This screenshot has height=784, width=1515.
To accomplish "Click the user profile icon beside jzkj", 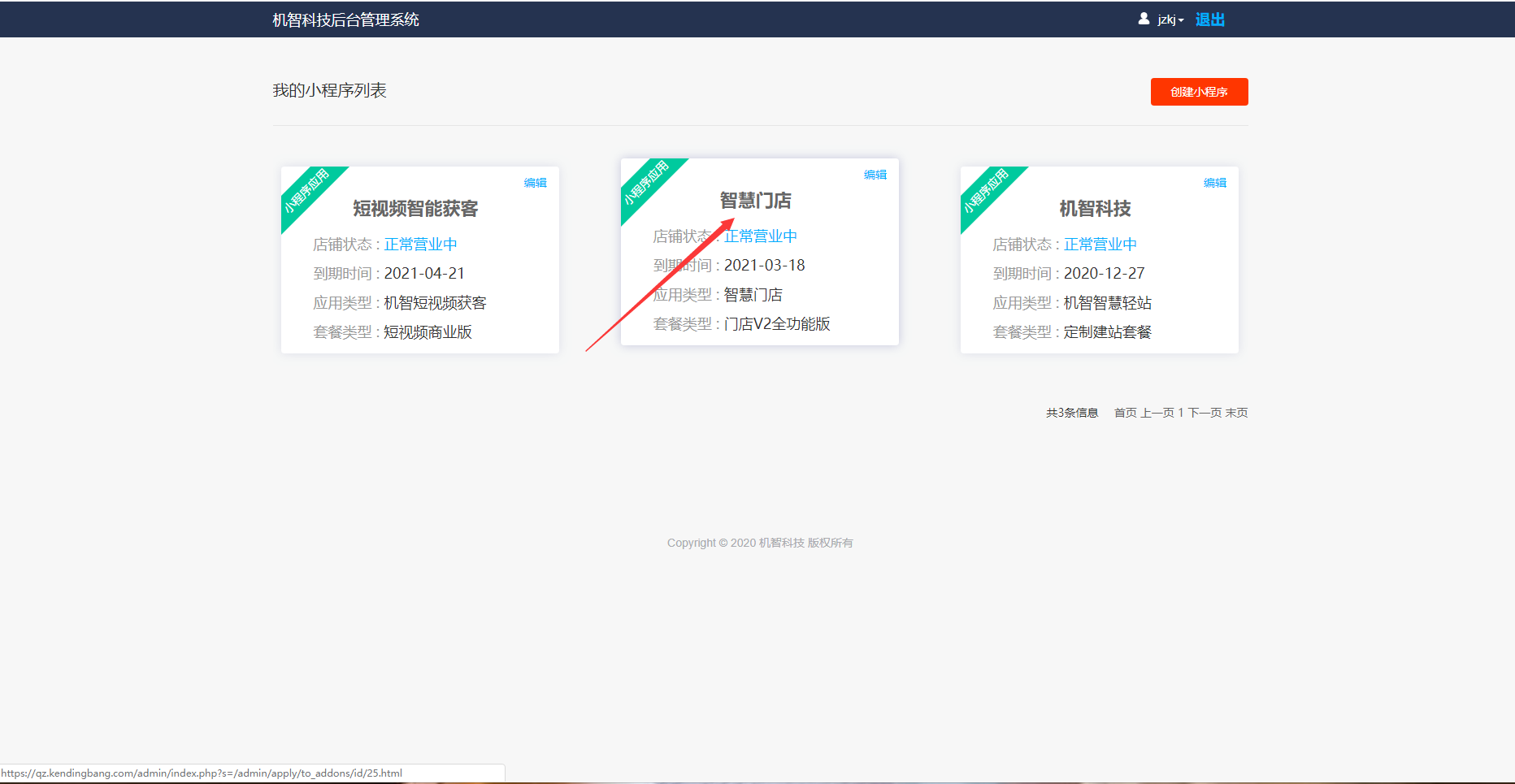I will click(x=1144, y=19).
